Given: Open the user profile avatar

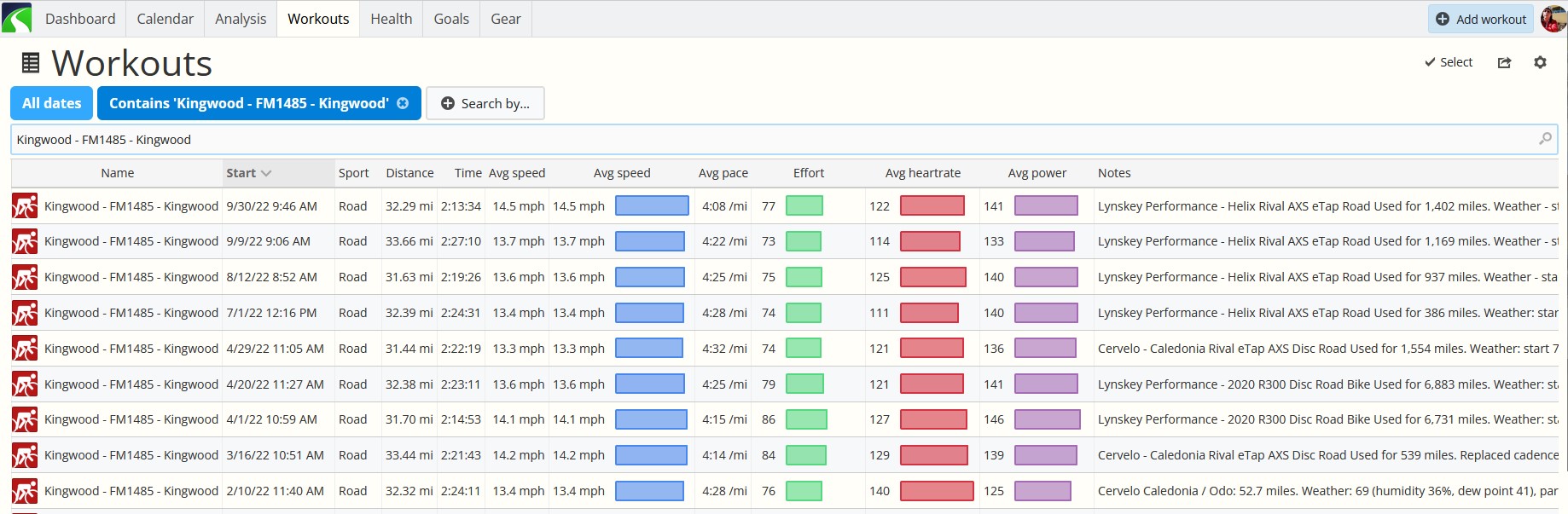Looking at the screenshot, I should point(1553,19).
